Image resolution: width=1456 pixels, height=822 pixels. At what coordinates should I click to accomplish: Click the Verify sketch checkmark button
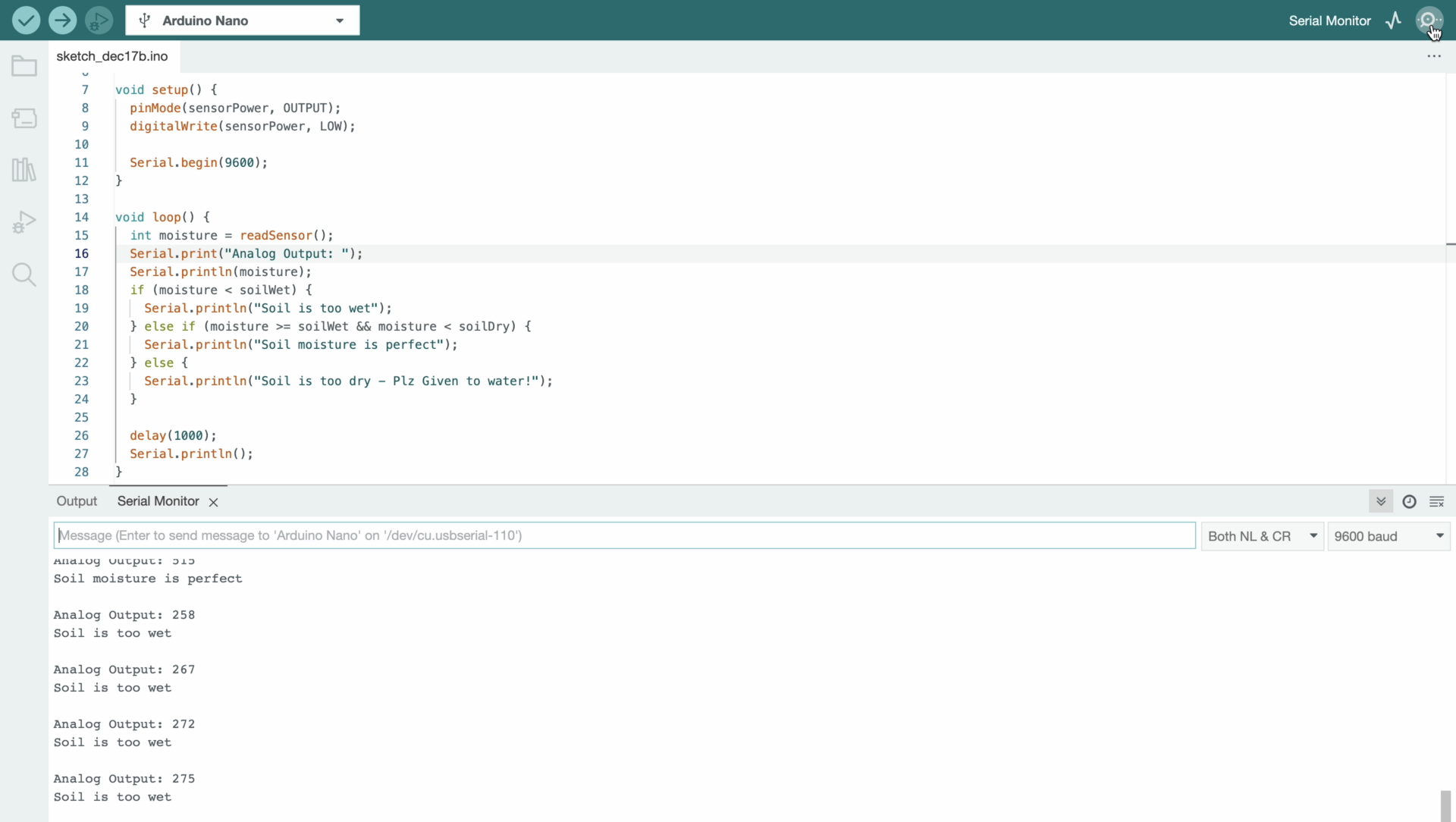(x=26, y=20)
